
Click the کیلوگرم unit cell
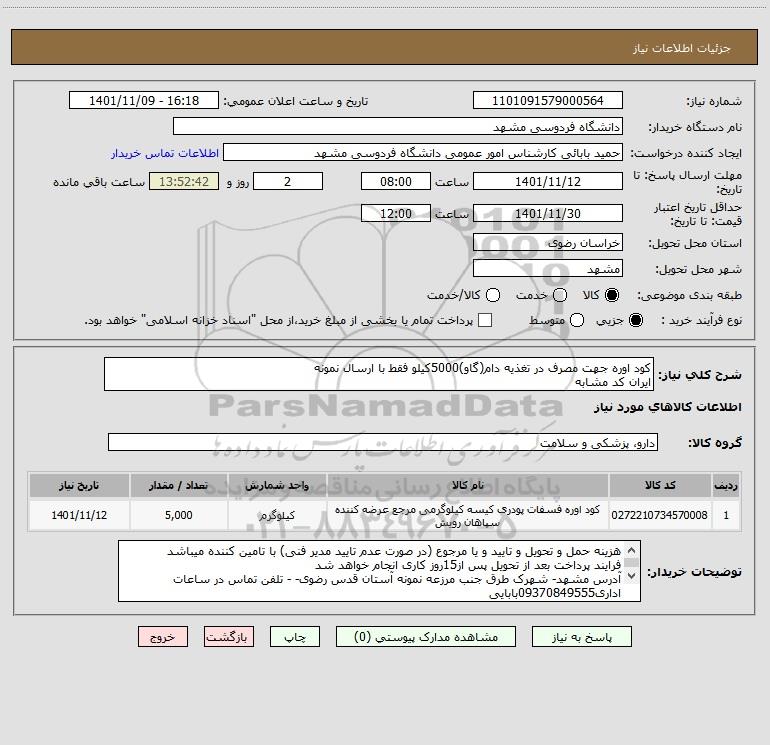tap(277, 515)
